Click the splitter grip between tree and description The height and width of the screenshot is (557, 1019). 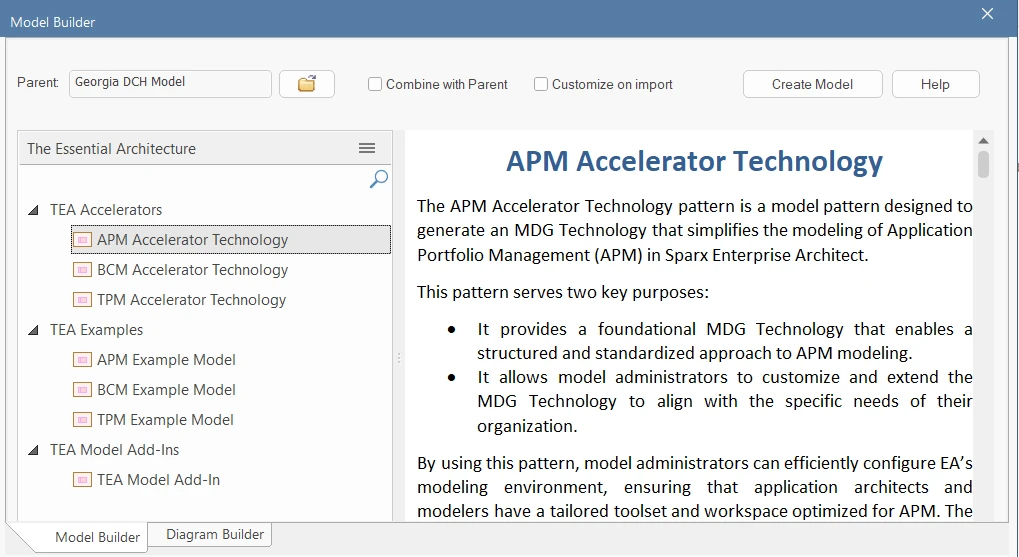(x=399, y=358)
